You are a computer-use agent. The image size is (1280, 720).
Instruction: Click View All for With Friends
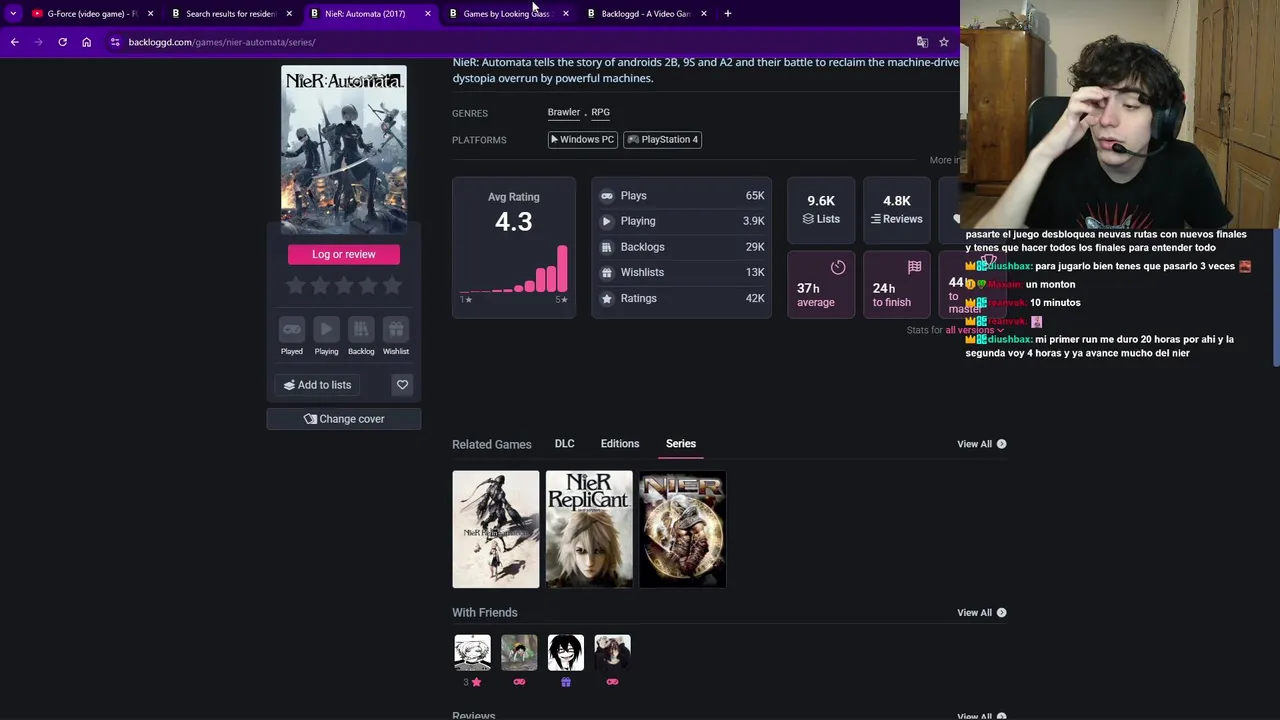[981, 613]
